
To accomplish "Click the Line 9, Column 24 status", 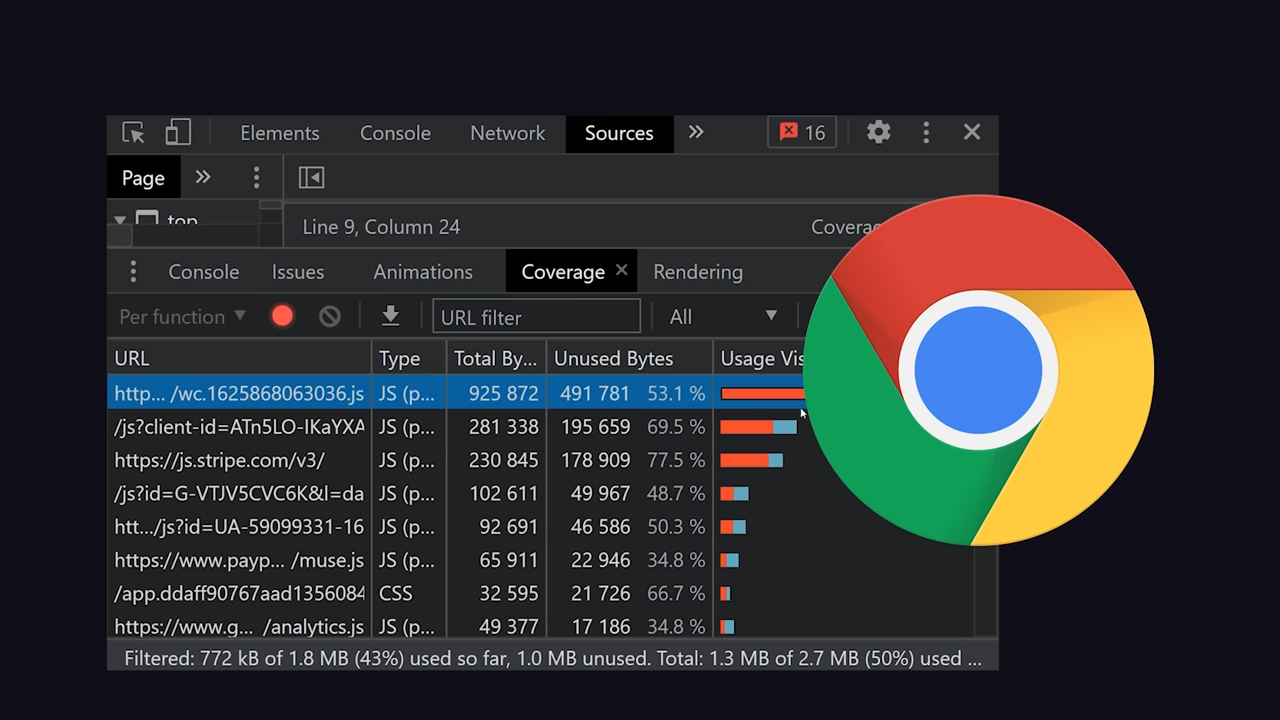I will point(381,227).
